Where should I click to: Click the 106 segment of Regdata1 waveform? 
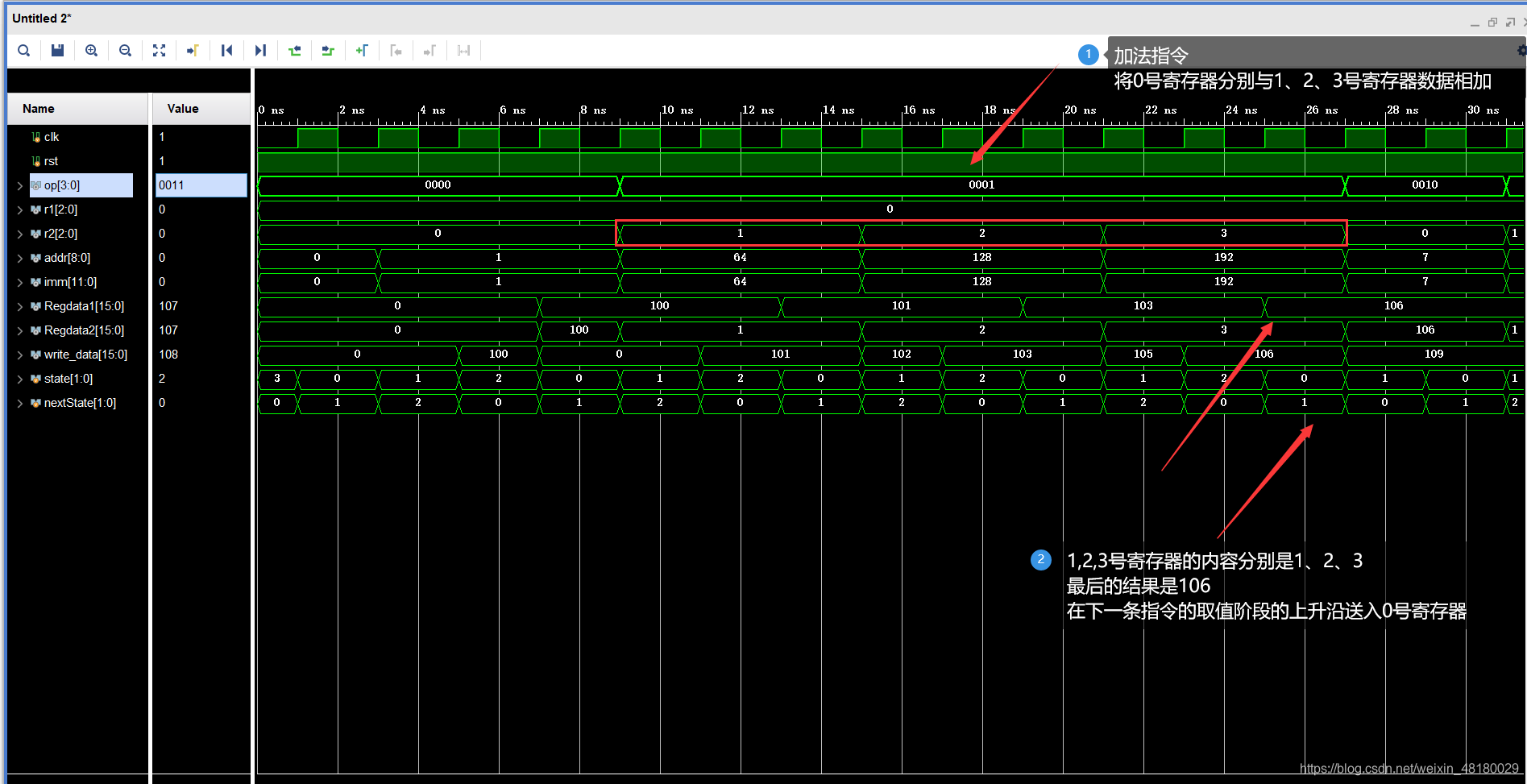click(1393, 306)
